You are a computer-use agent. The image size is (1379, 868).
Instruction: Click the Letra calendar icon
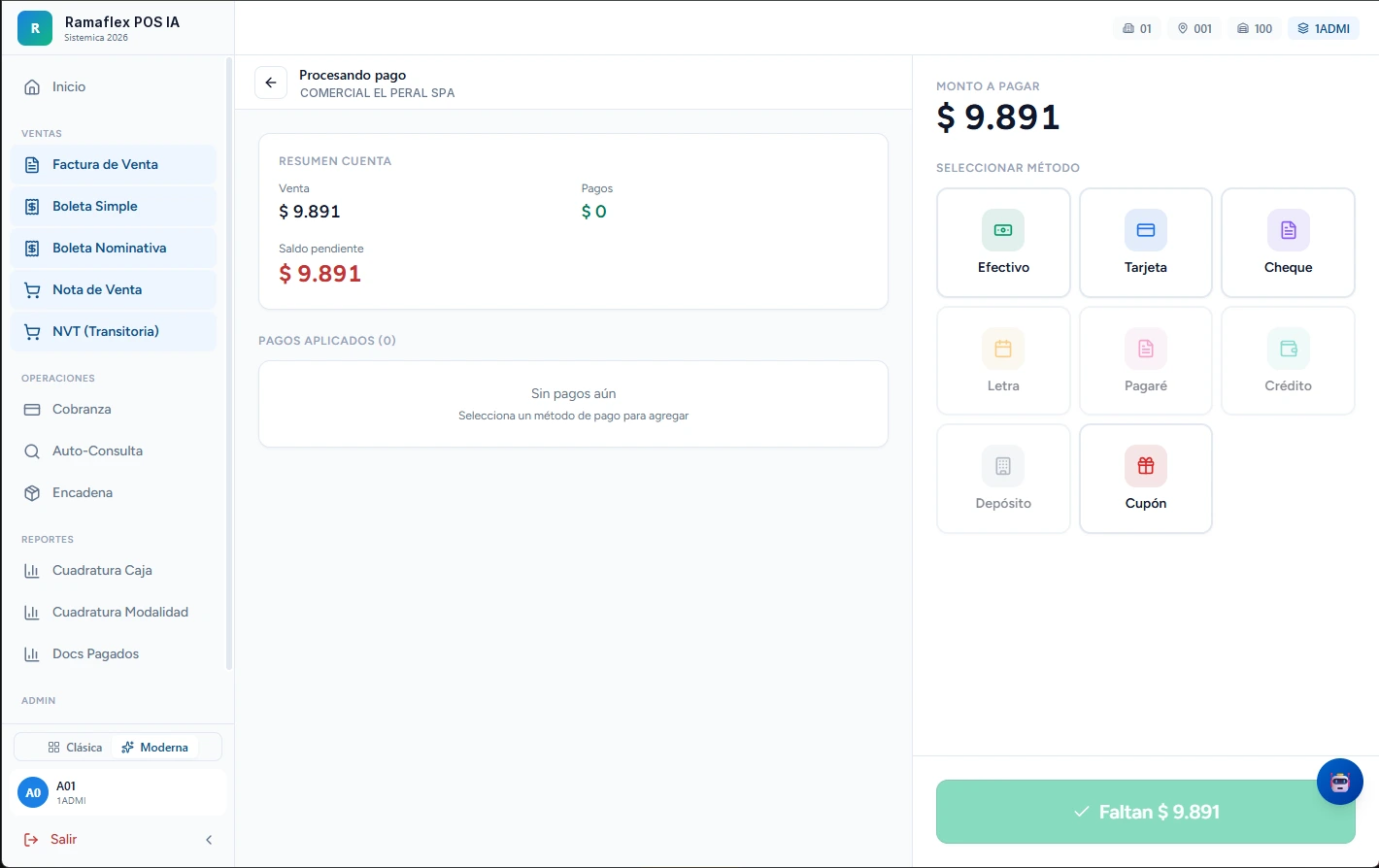pyautogui.click(x=1003, y=349)
